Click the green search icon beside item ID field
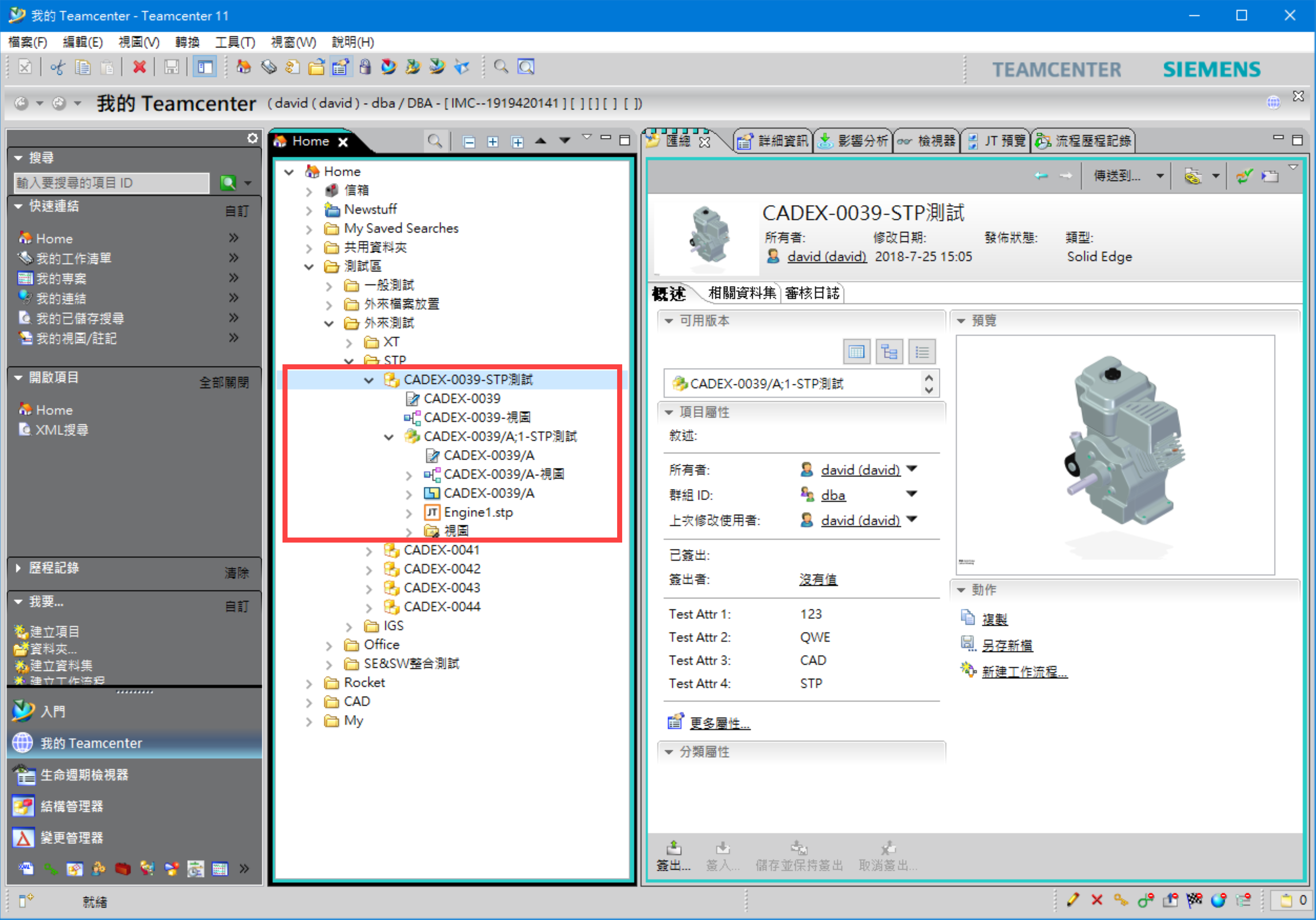 (x=228, y=183)
